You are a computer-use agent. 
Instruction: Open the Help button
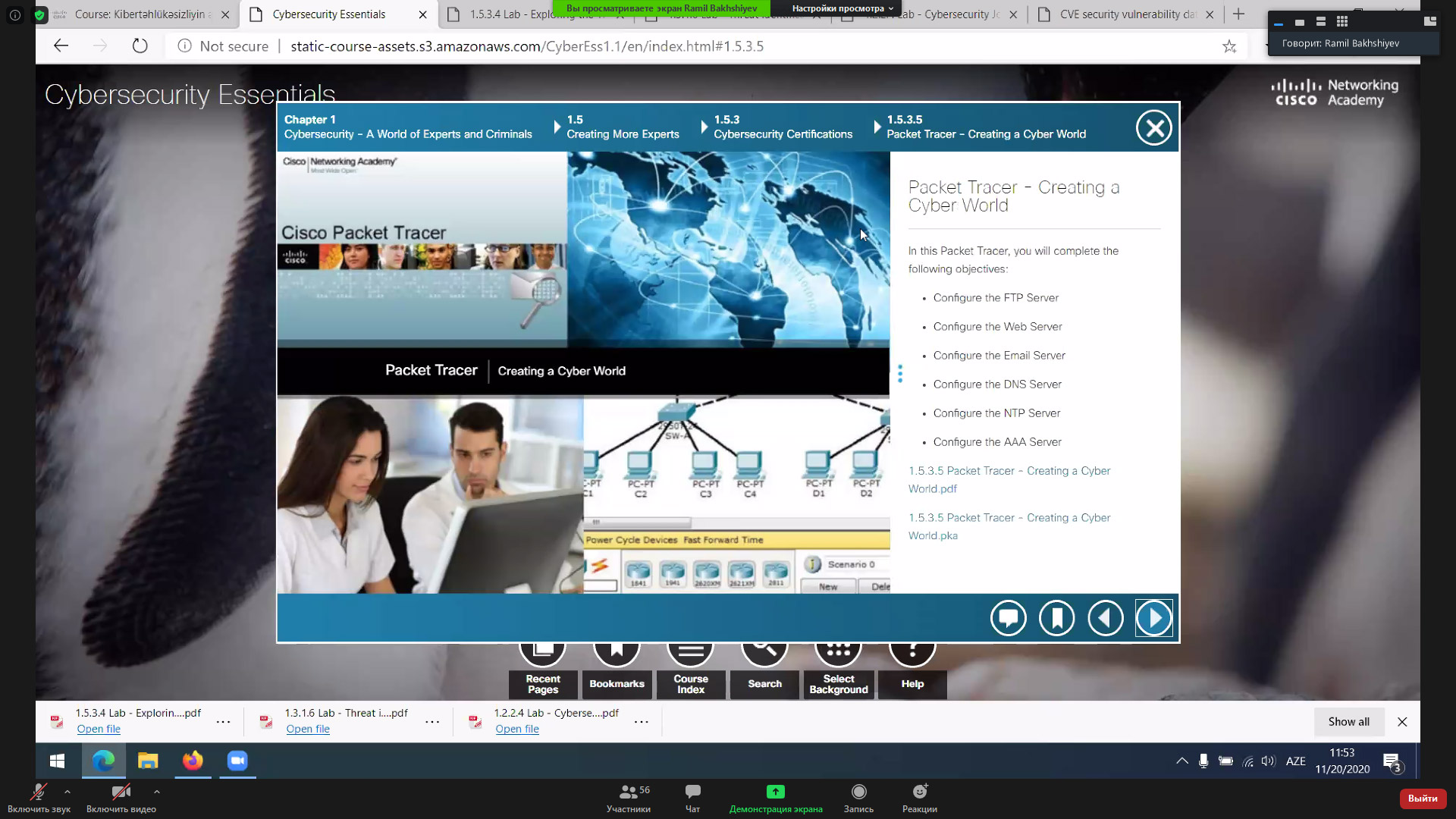[x=912, y=683]
